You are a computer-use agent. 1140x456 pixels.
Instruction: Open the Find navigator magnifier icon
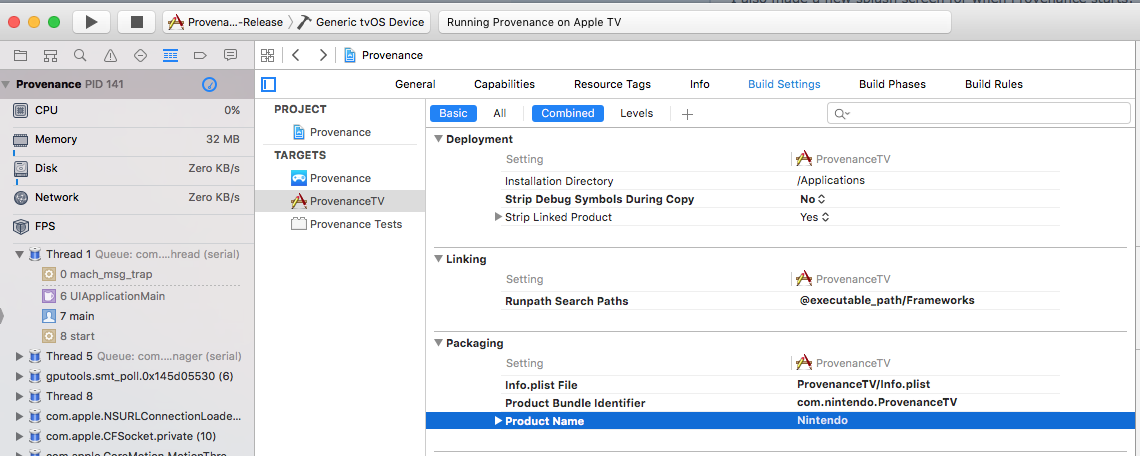(79, 55)
